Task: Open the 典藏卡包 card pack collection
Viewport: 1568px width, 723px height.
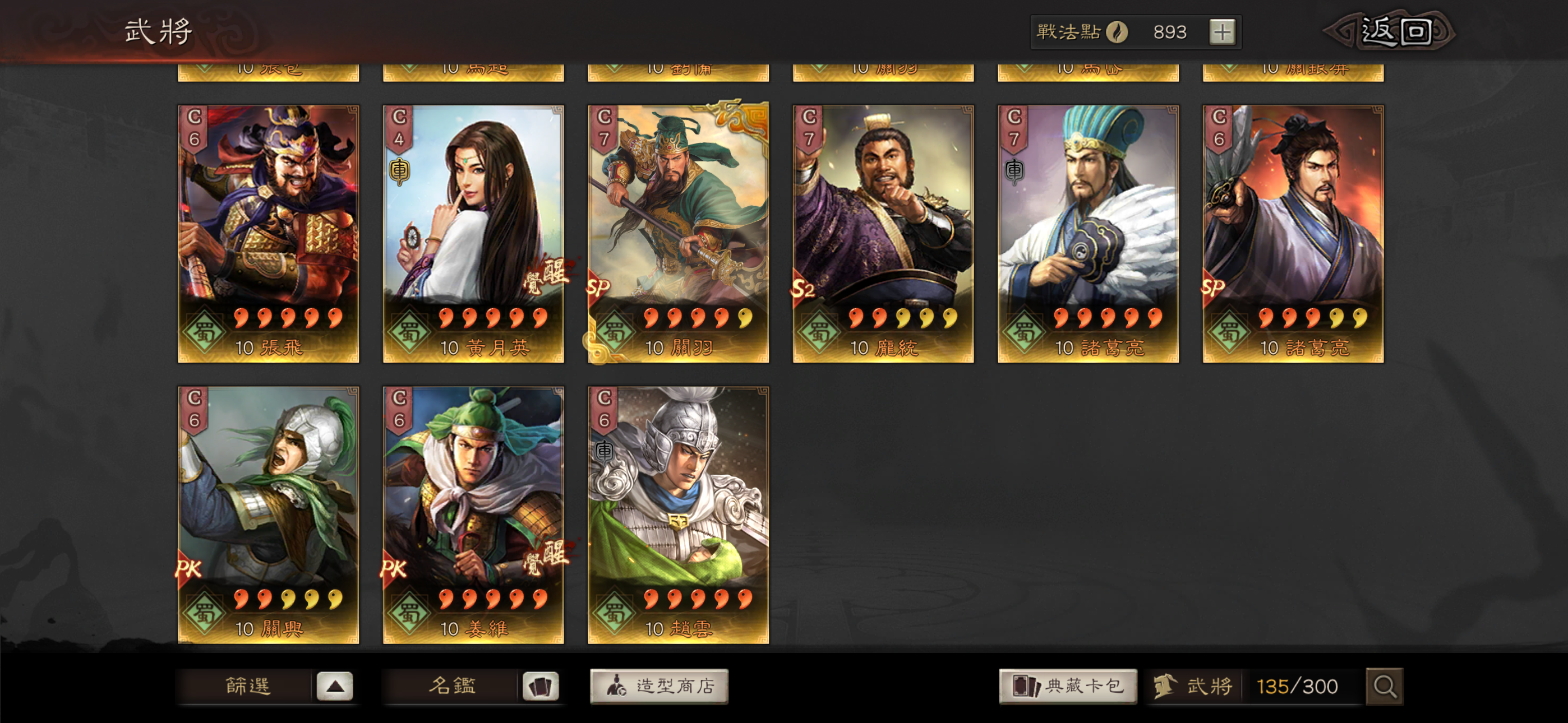Action: (x=1068, y=687)
